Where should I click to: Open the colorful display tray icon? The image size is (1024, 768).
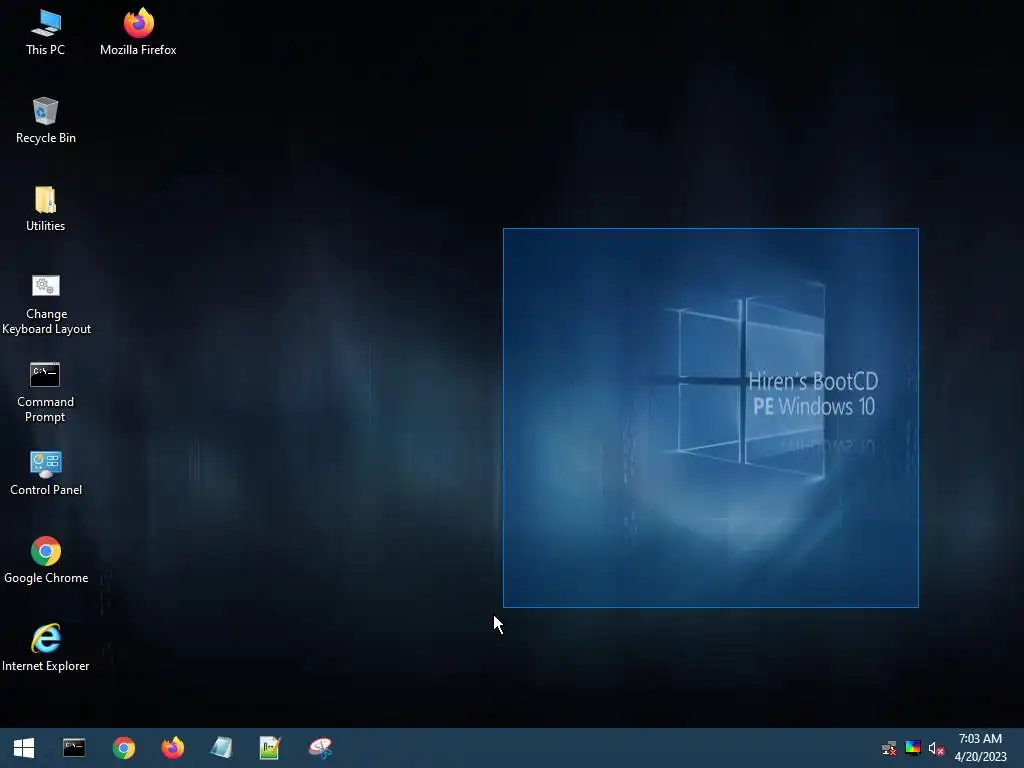(912, 748)
